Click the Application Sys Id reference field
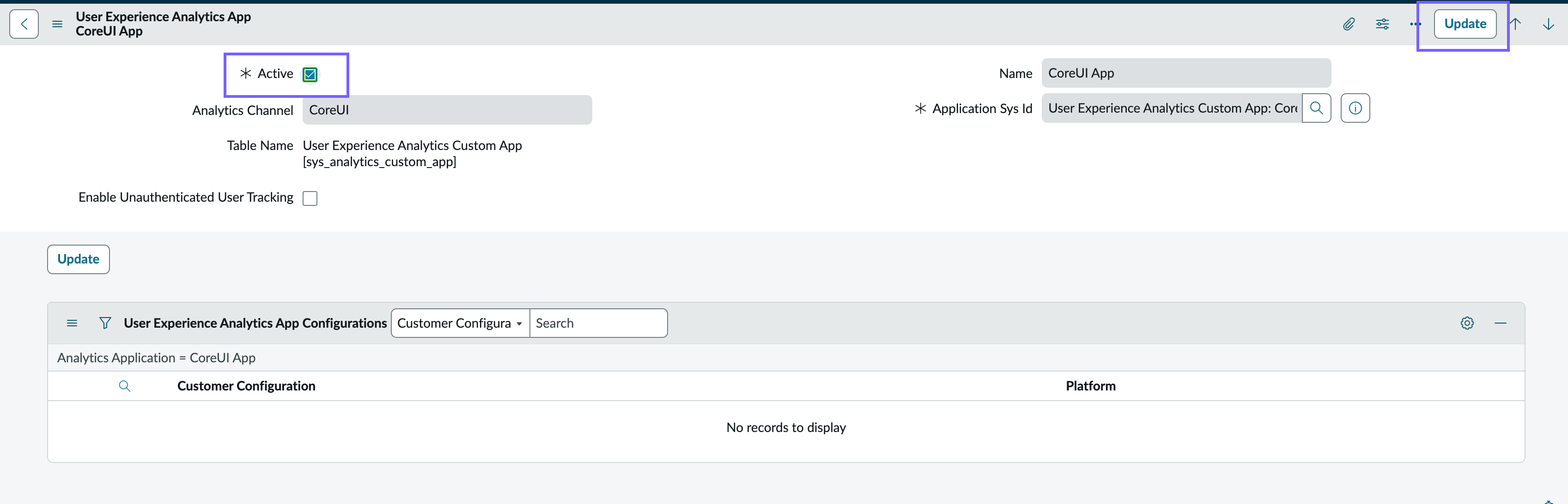The width and height of the screenshot is (1568, 504). click(x=1172, y=108)
